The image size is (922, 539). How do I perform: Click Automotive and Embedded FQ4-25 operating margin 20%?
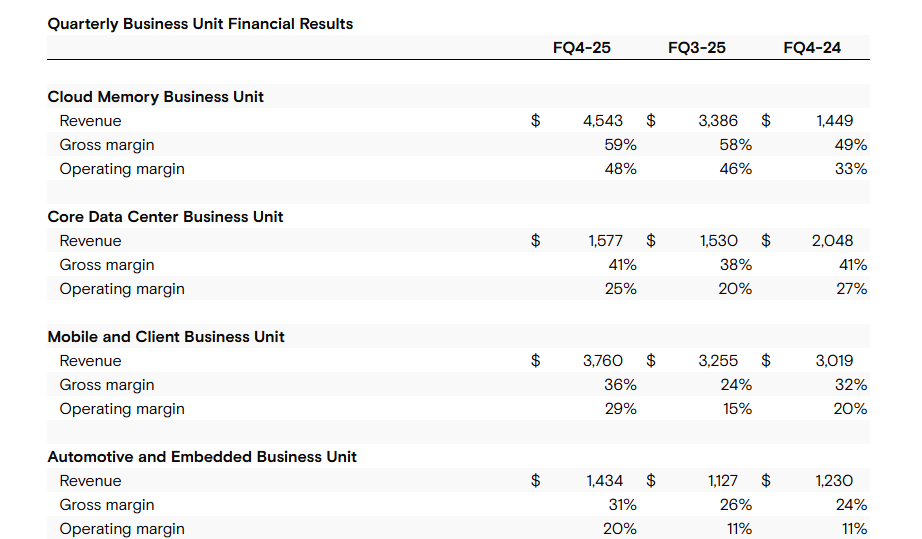click(x=620, y=529)
